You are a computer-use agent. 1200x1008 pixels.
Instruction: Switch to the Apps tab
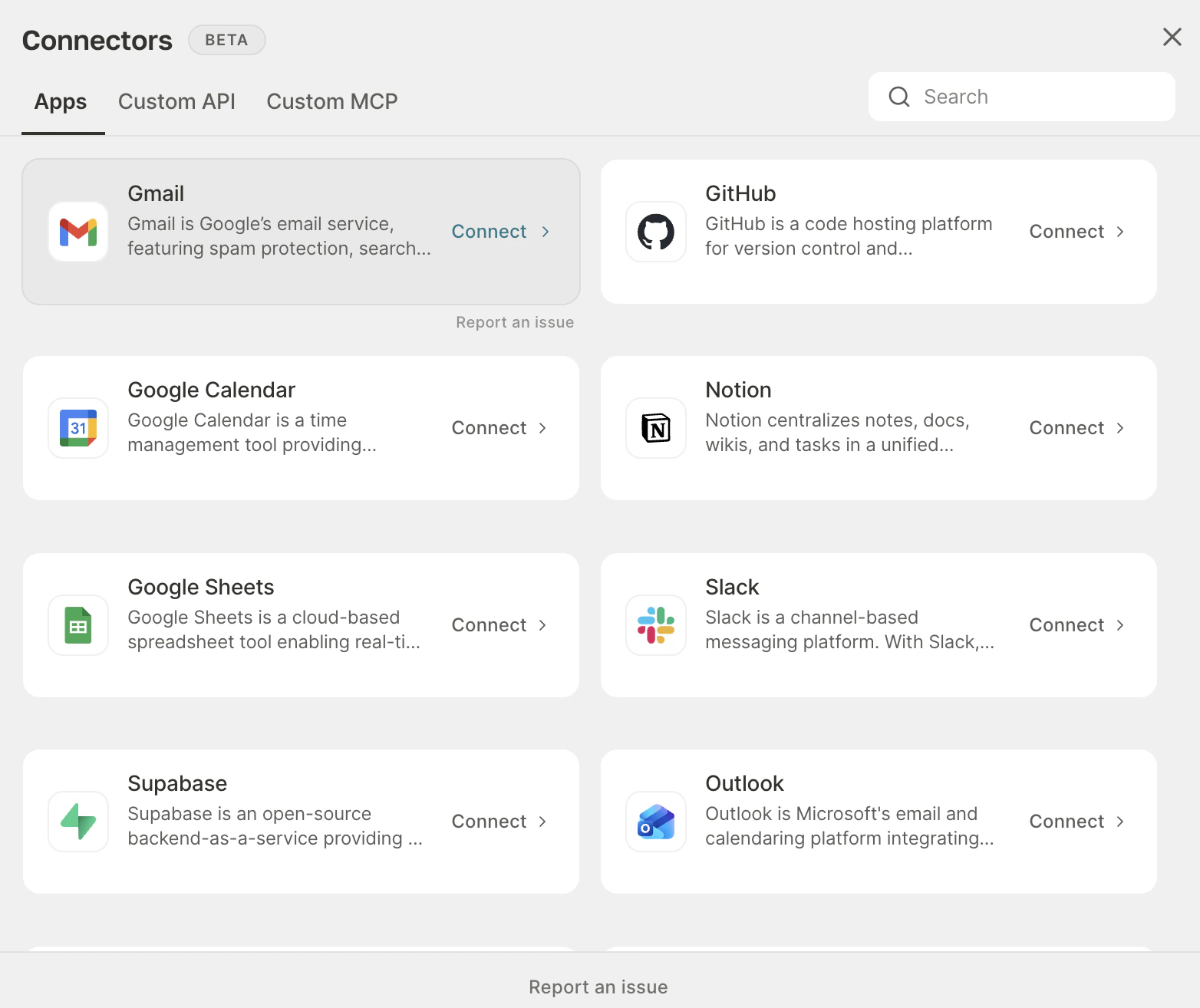(61, 101)
